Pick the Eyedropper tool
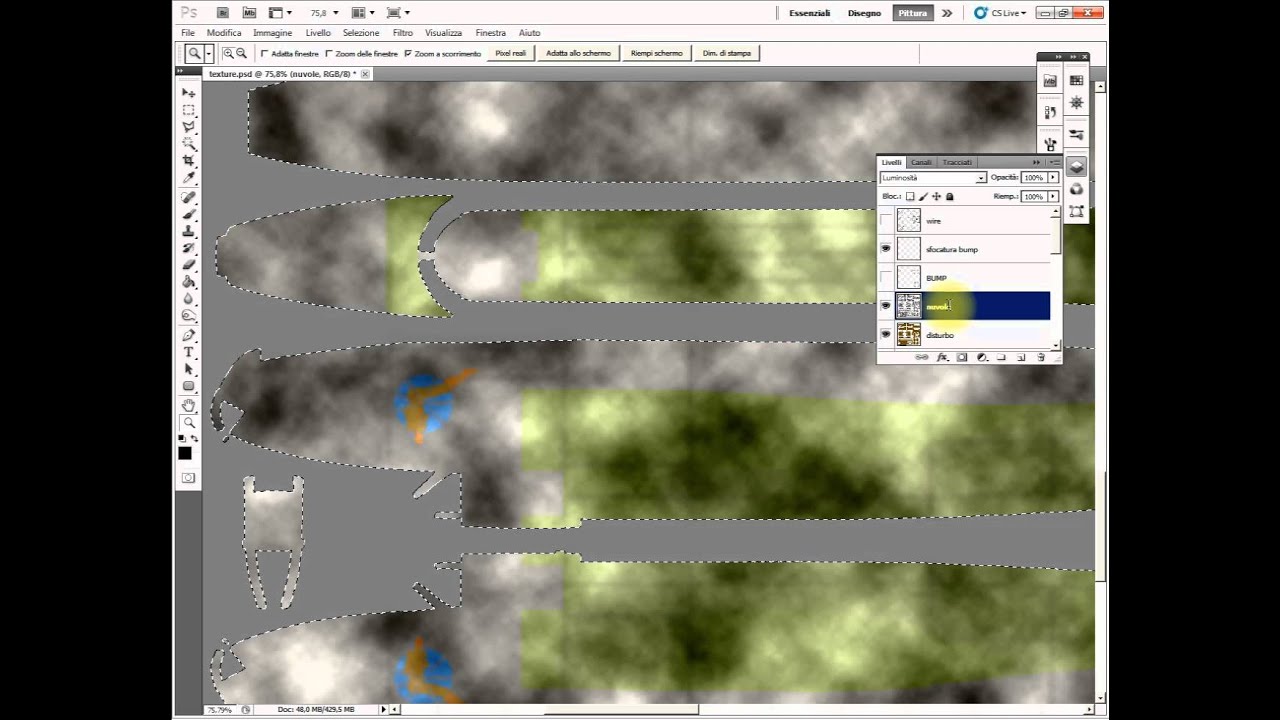 coord(188,178)
